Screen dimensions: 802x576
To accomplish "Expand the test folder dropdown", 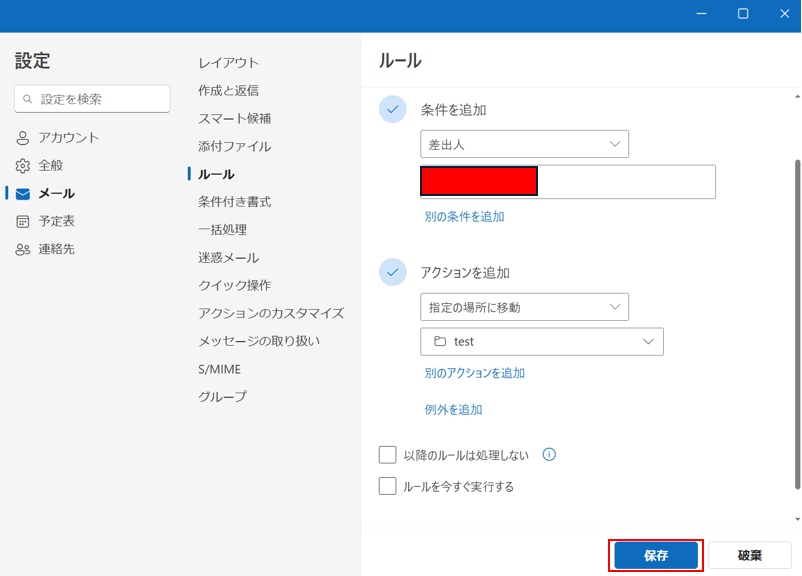I will point(542,342).
